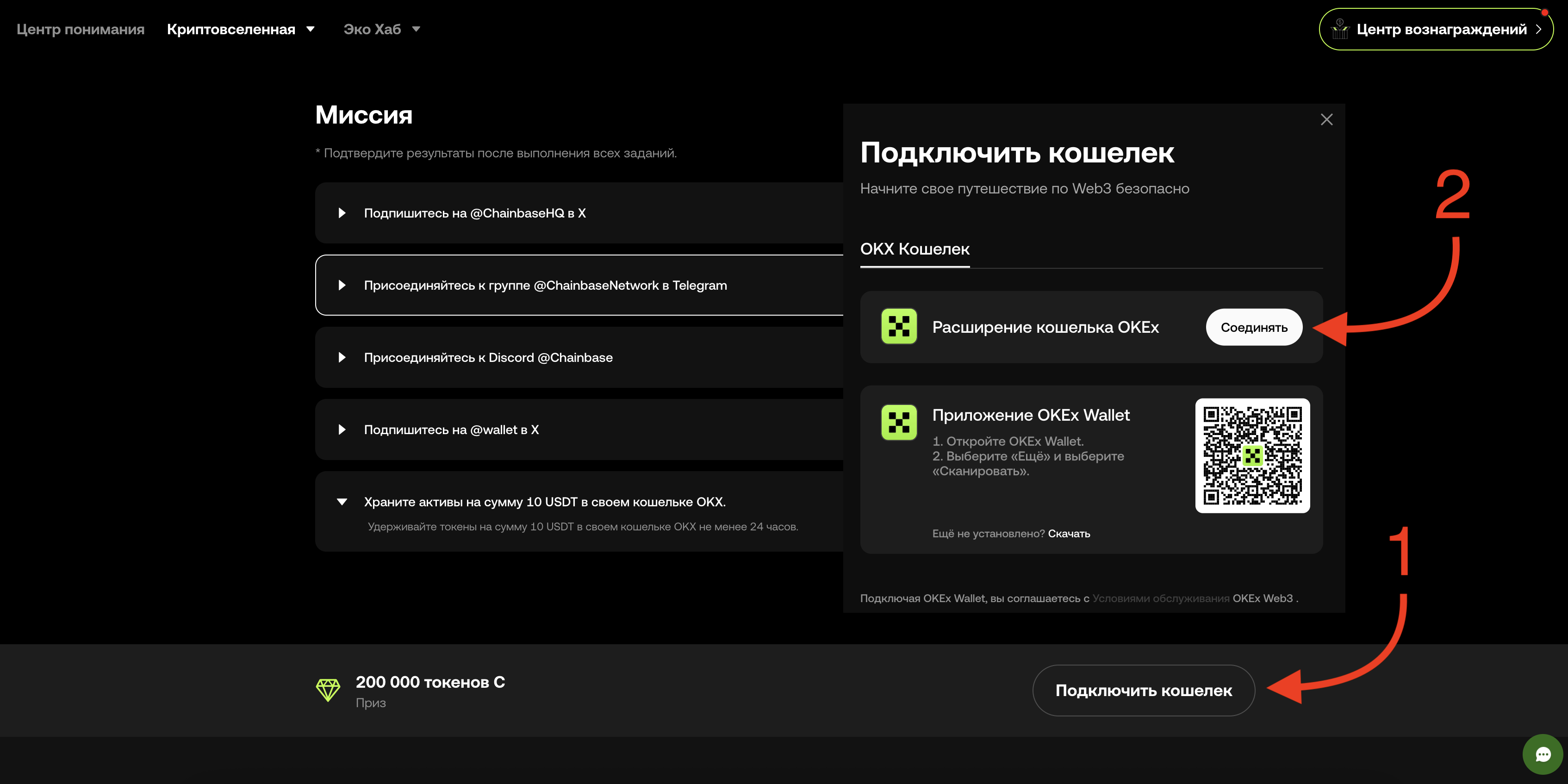Click the Удерживайте токены 24 часов description

583,527
